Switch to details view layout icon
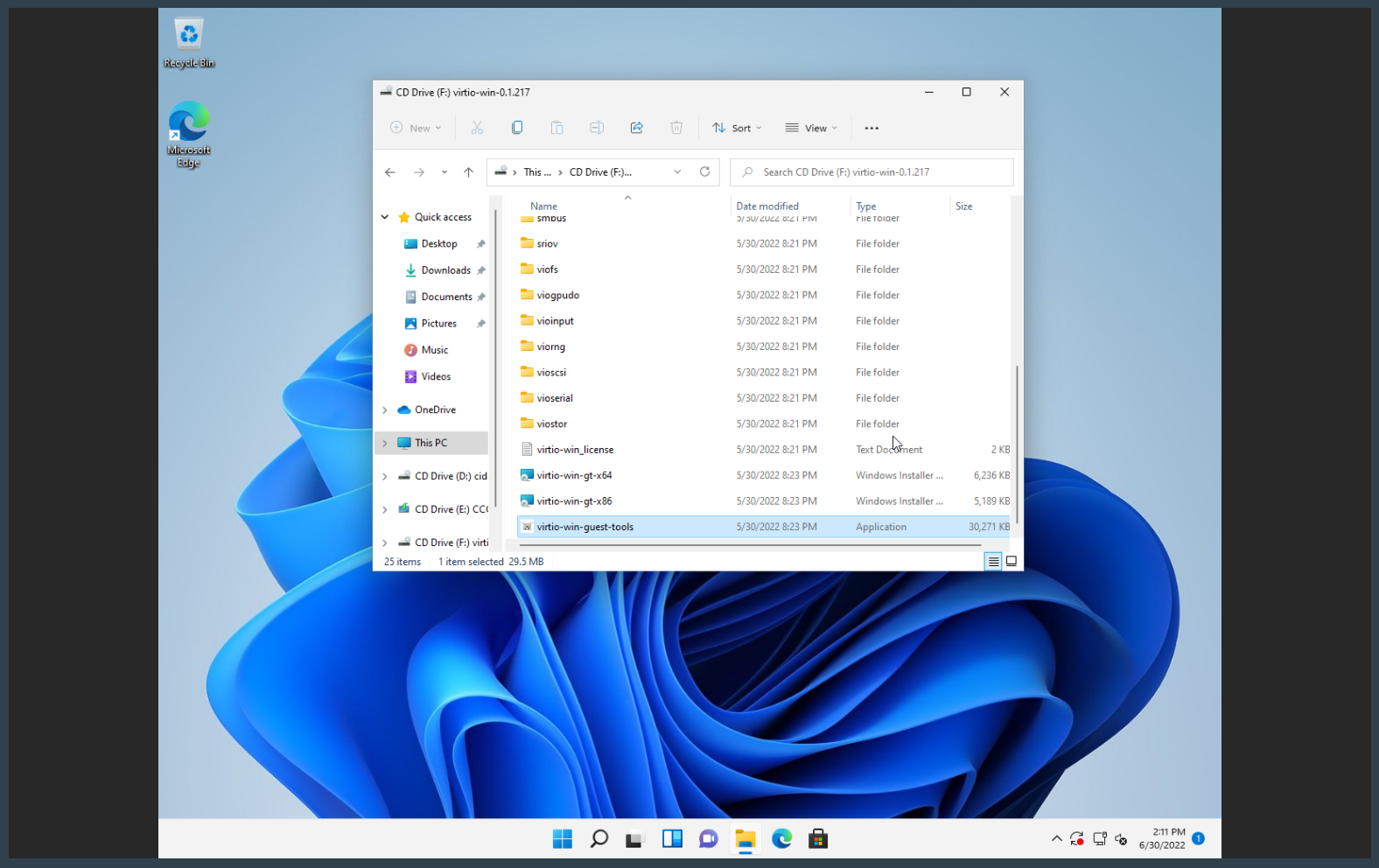This screenshot has width=1379, height=868. (993, 562)
